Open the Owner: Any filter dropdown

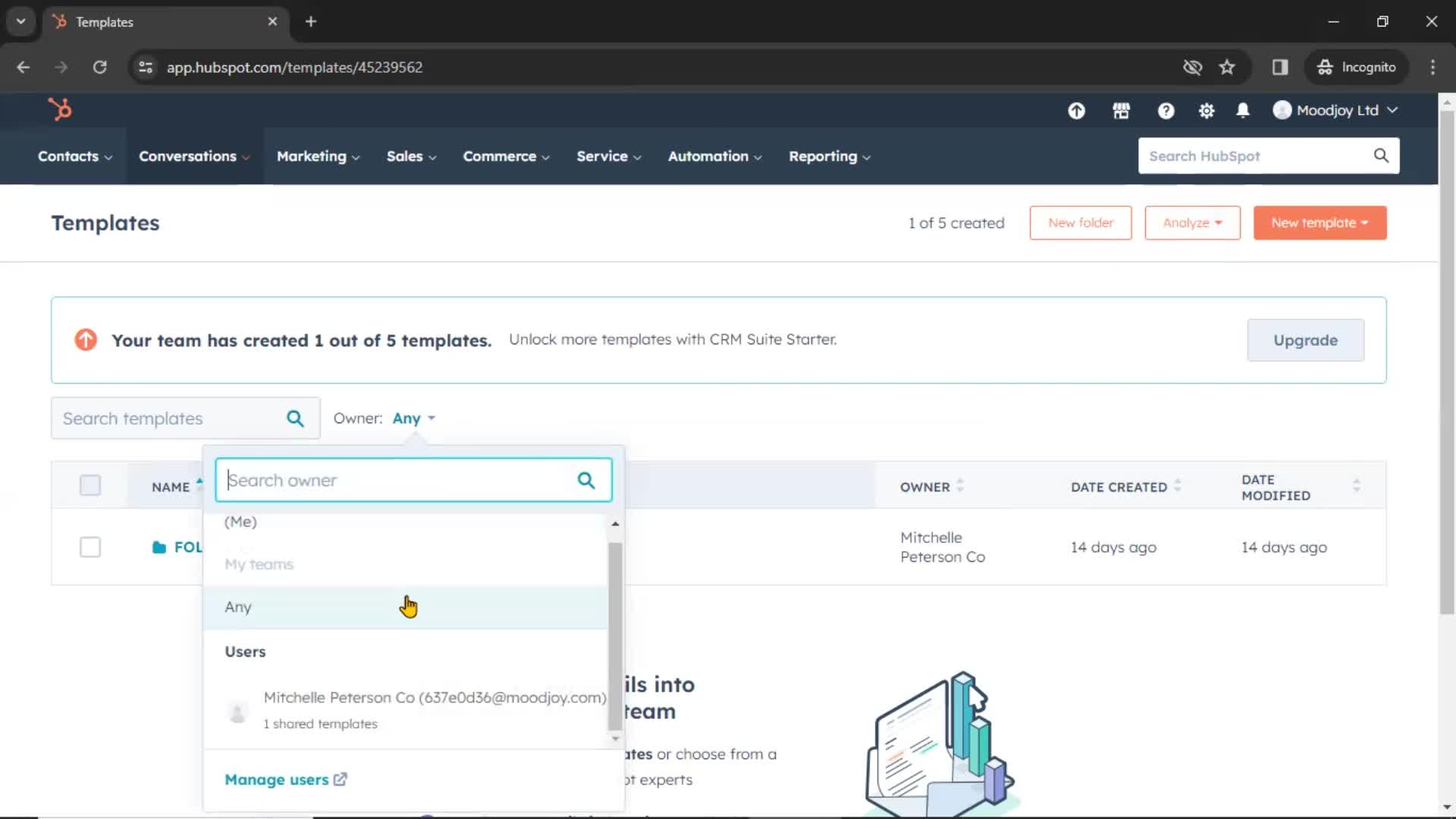click(x=414, y=419)
